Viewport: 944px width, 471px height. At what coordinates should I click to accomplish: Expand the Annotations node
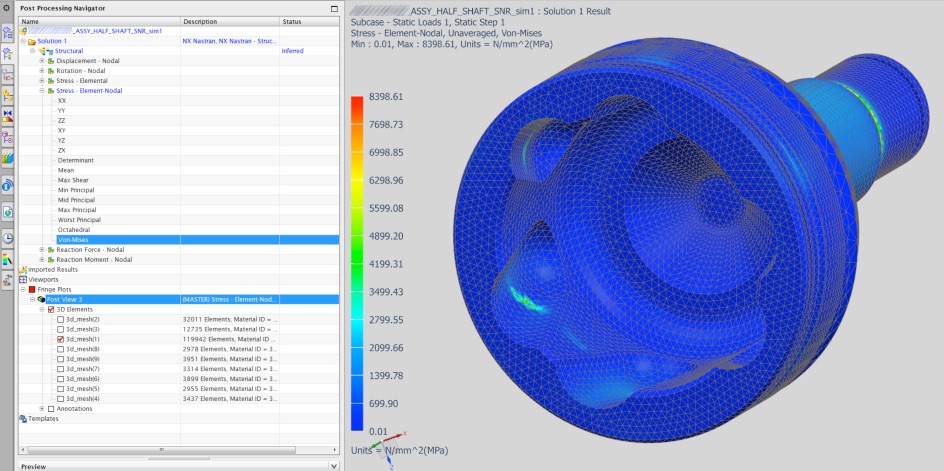click(x=42, y=408)
